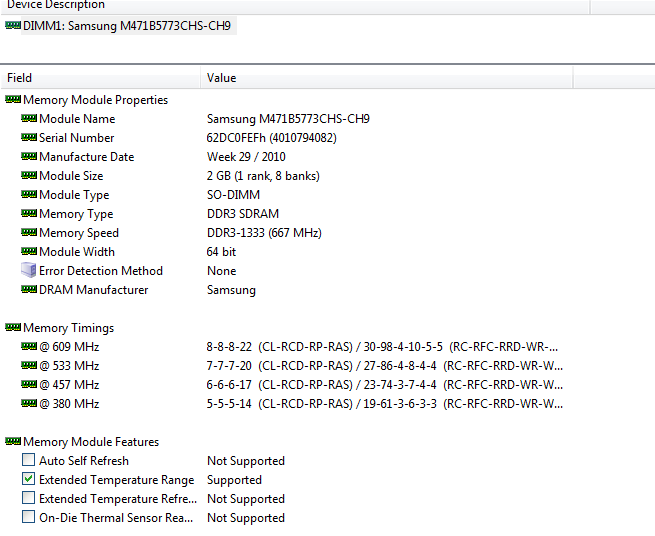Select value Week 29 / 2010
Screen dimensions: 655x536
246,157
